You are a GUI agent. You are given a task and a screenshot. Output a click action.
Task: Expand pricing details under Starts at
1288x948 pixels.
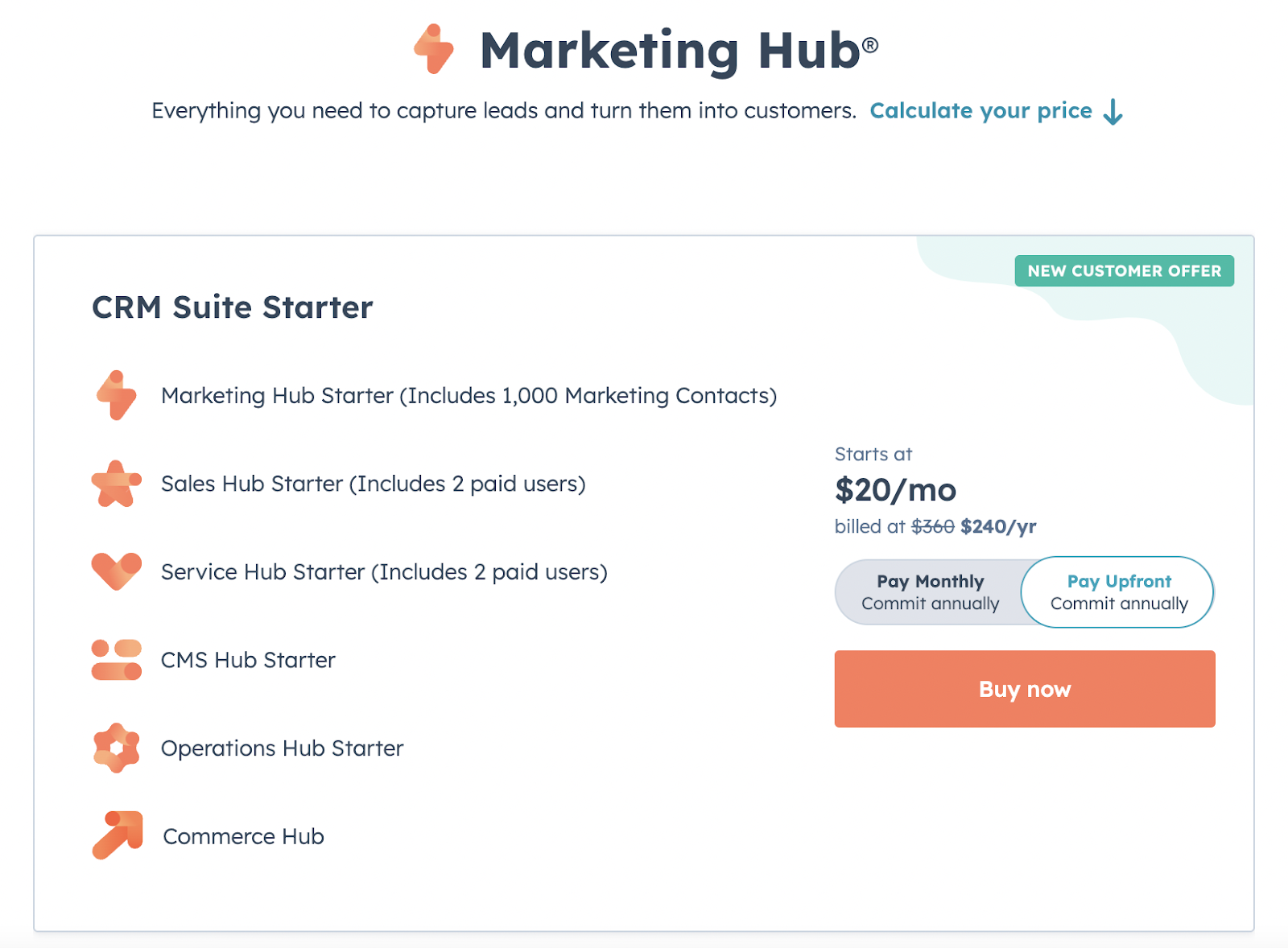872,454
